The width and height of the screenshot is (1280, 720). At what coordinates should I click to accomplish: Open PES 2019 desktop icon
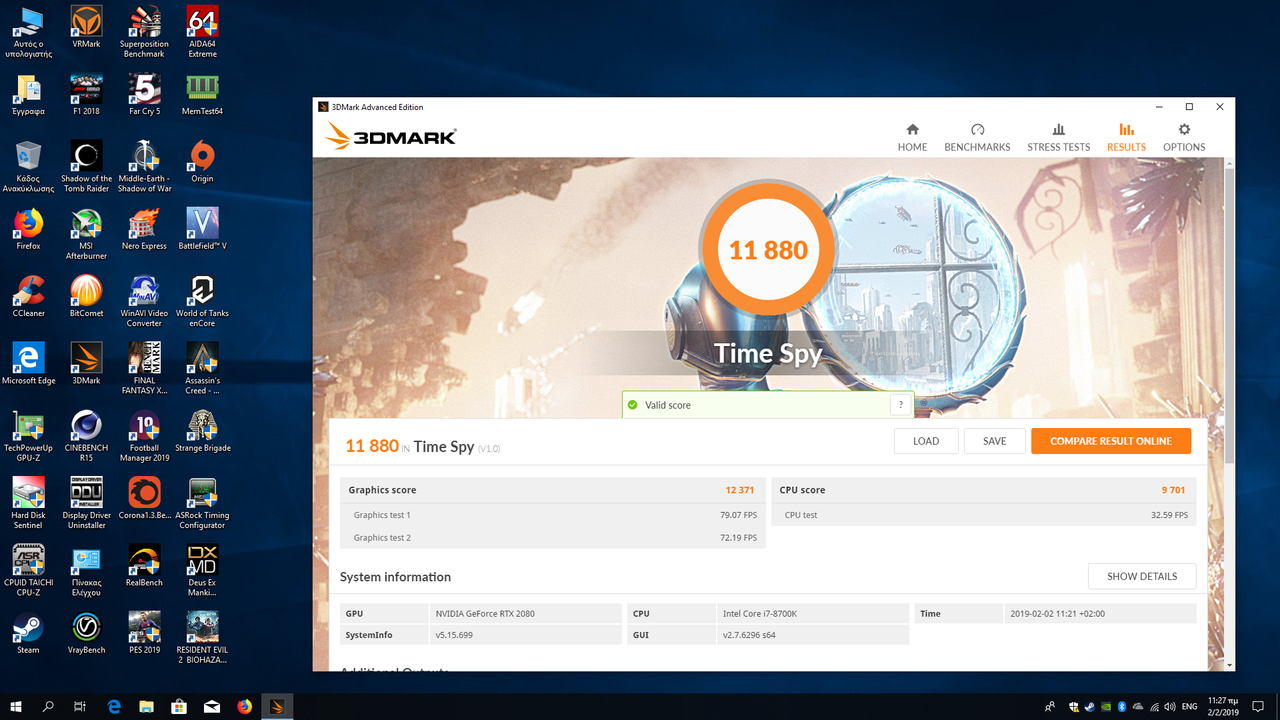(x=144, y=633)
